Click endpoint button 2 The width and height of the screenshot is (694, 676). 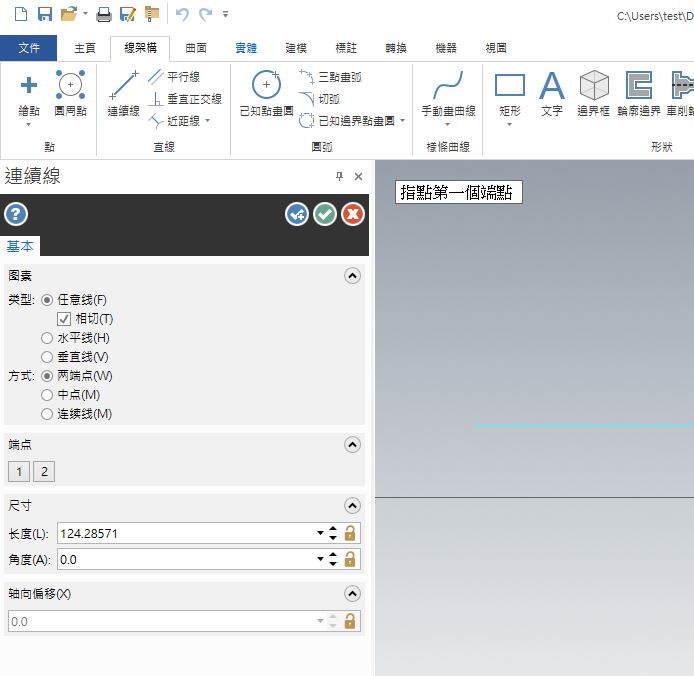(44, 472)
